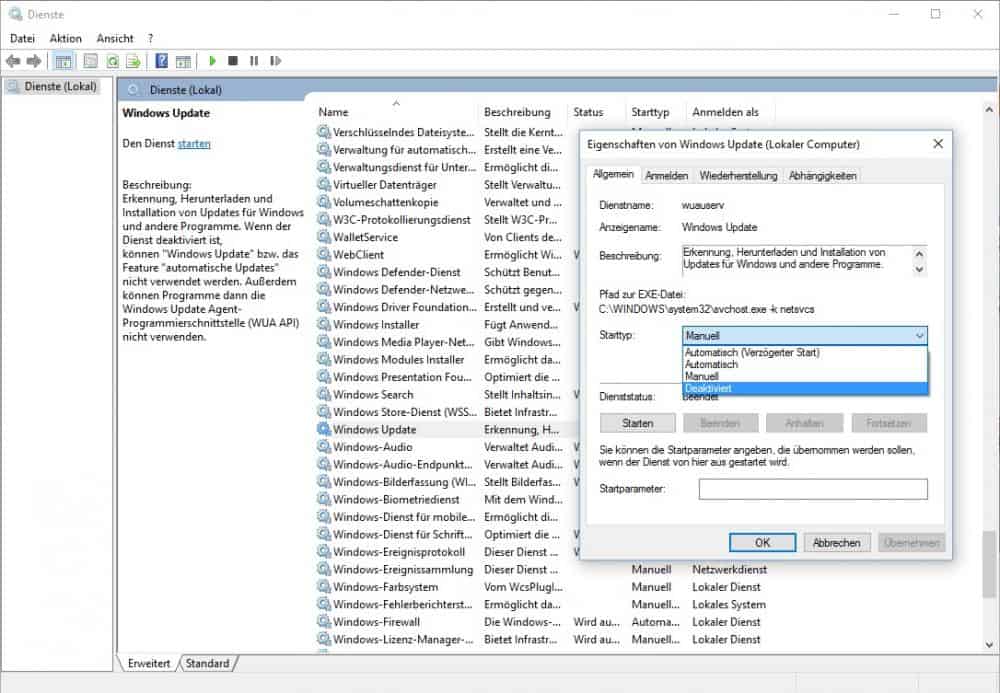Click the gear icon of Virtueller Datenträger row

tap(324, 184)
